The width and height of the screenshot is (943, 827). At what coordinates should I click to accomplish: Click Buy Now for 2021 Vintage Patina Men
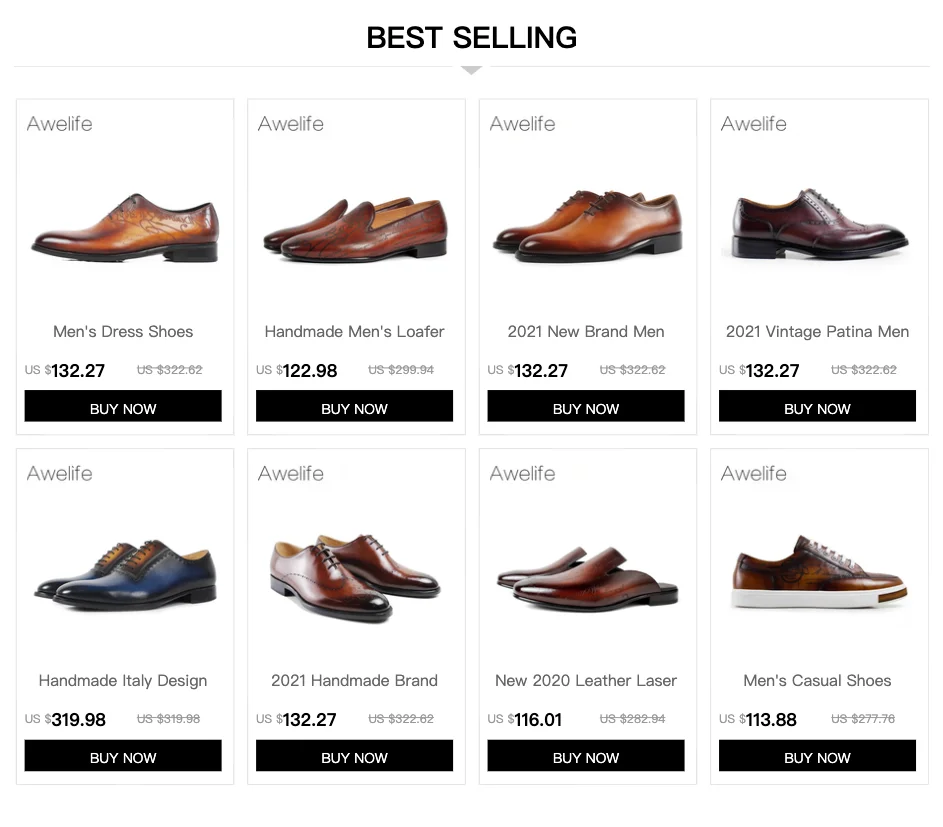click(817, 407)
